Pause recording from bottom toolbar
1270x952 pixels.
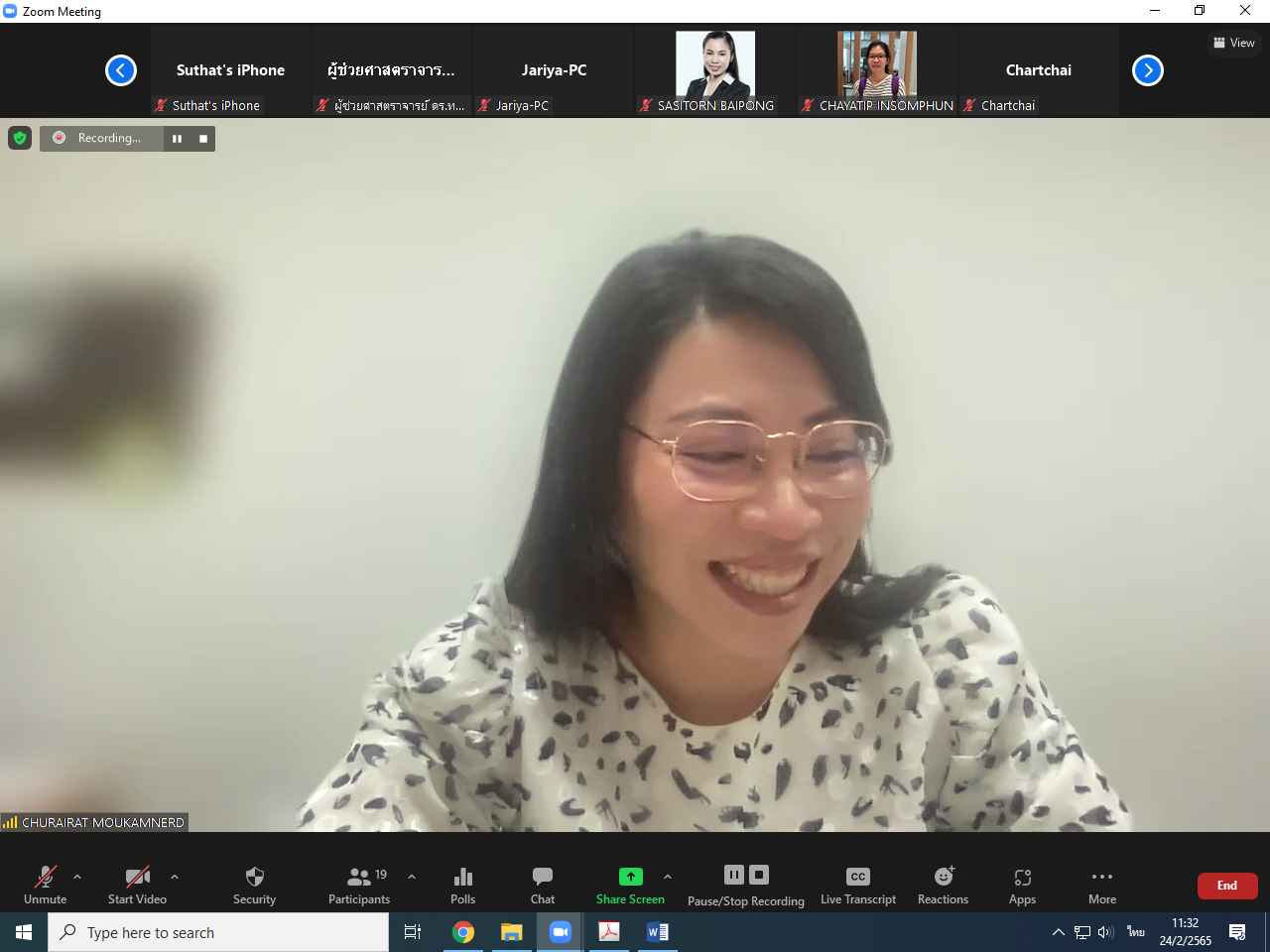[x=734, y=875]
